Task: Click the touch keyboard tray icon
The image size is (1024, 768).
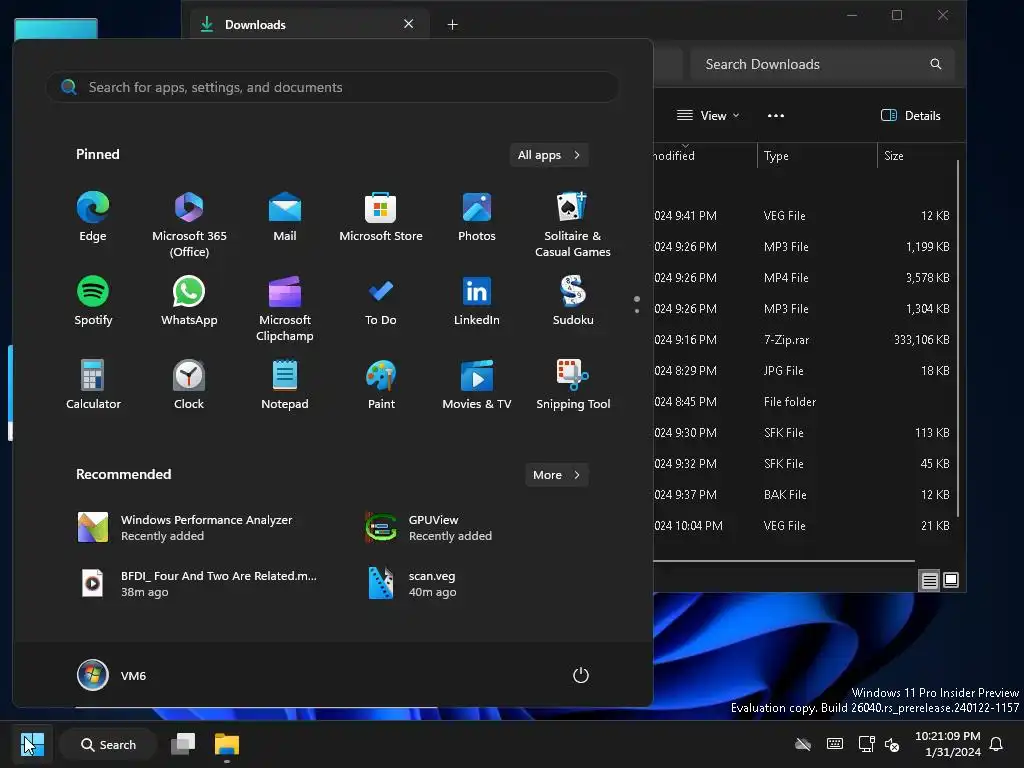Action: [835, 744]
